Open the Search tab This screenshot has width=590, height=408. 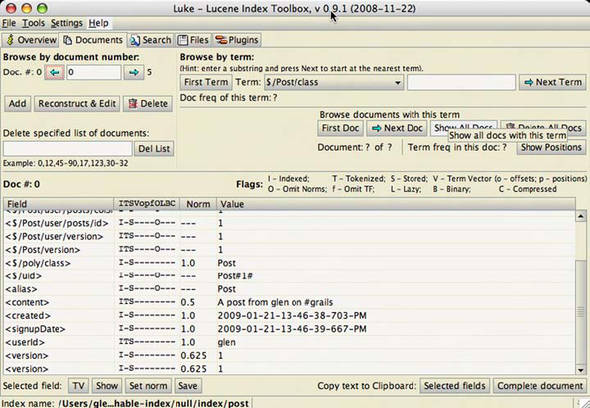click(151, 40)
